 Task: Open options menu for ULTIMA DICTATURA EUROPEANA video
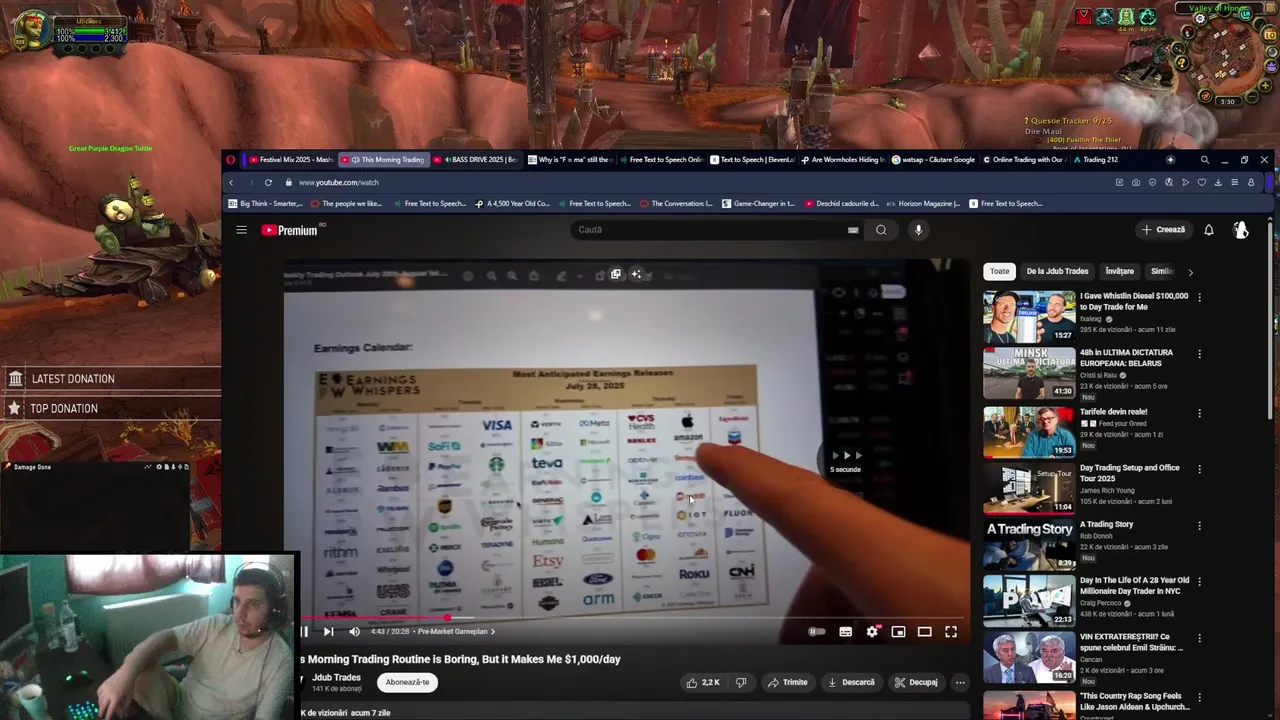pyautogui.click(x=1199, y=354)
